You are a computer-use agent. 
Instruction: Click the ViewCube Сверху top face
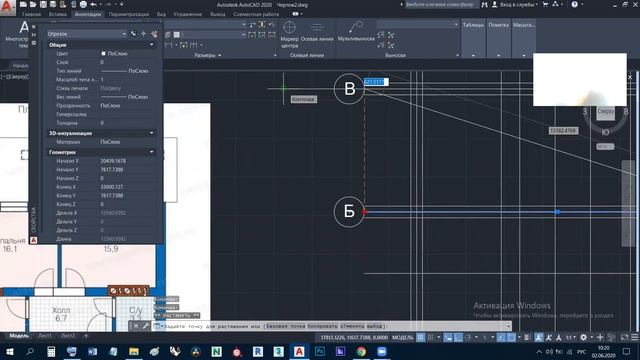[x=605, y=111]
